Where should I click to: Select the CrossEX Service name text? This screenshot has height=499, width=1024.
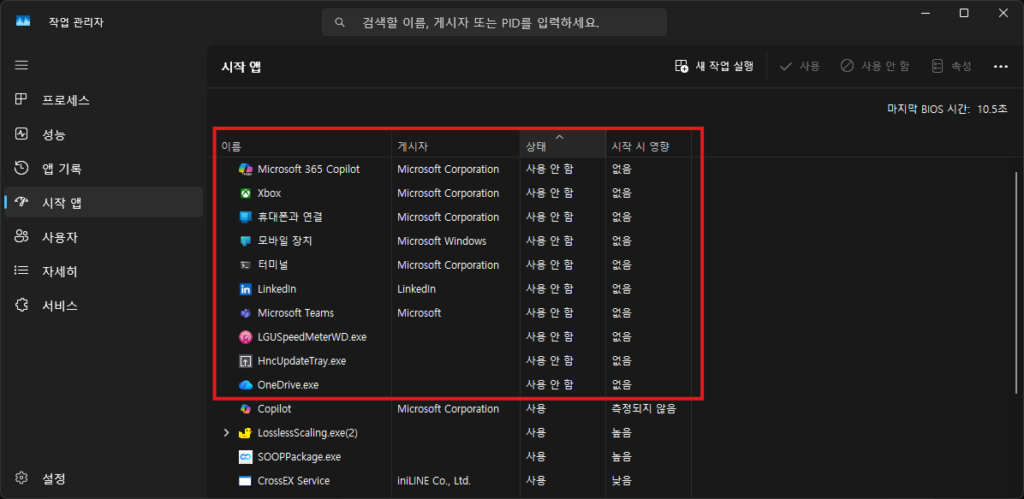293,481
